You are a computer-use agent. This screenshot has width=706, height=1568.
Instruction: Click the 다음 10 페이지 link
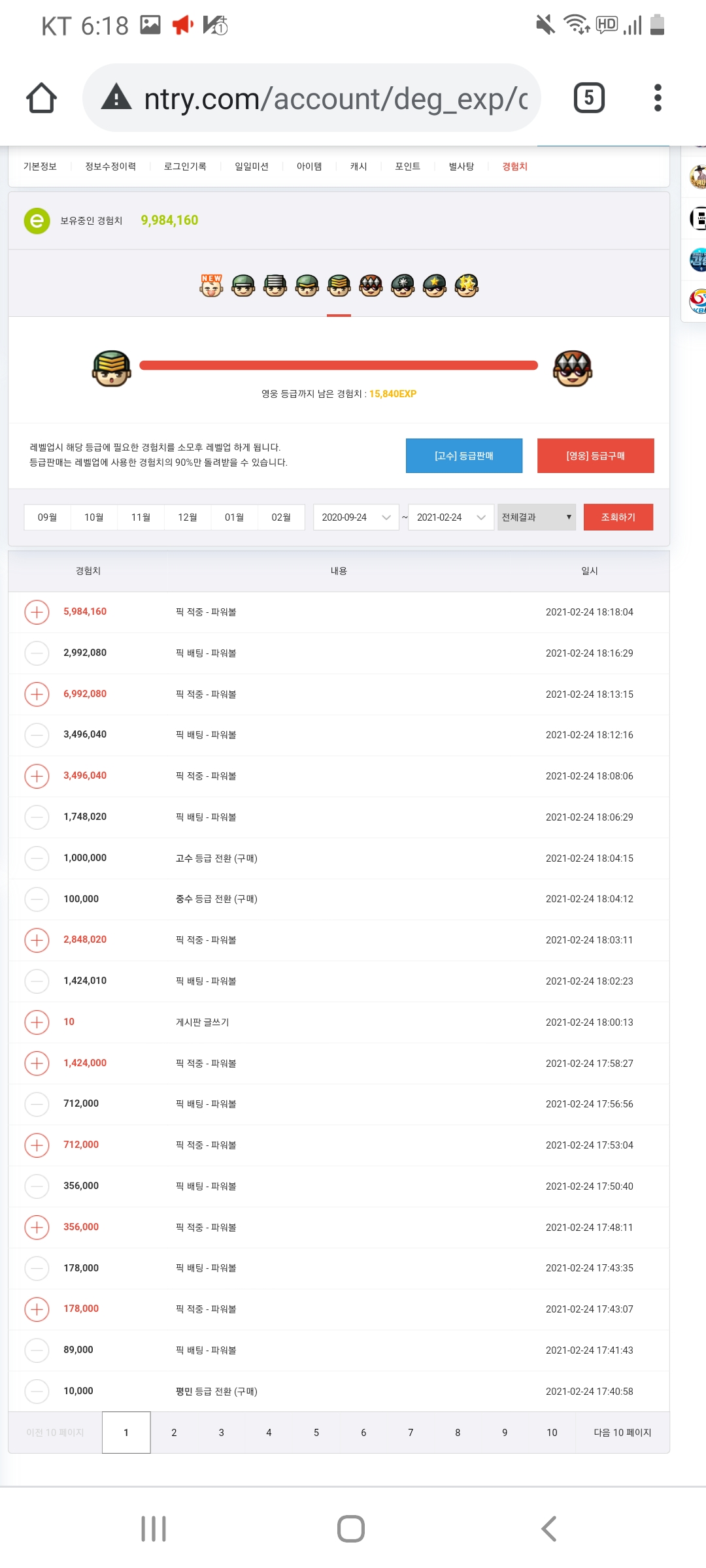click(622, 1433)
